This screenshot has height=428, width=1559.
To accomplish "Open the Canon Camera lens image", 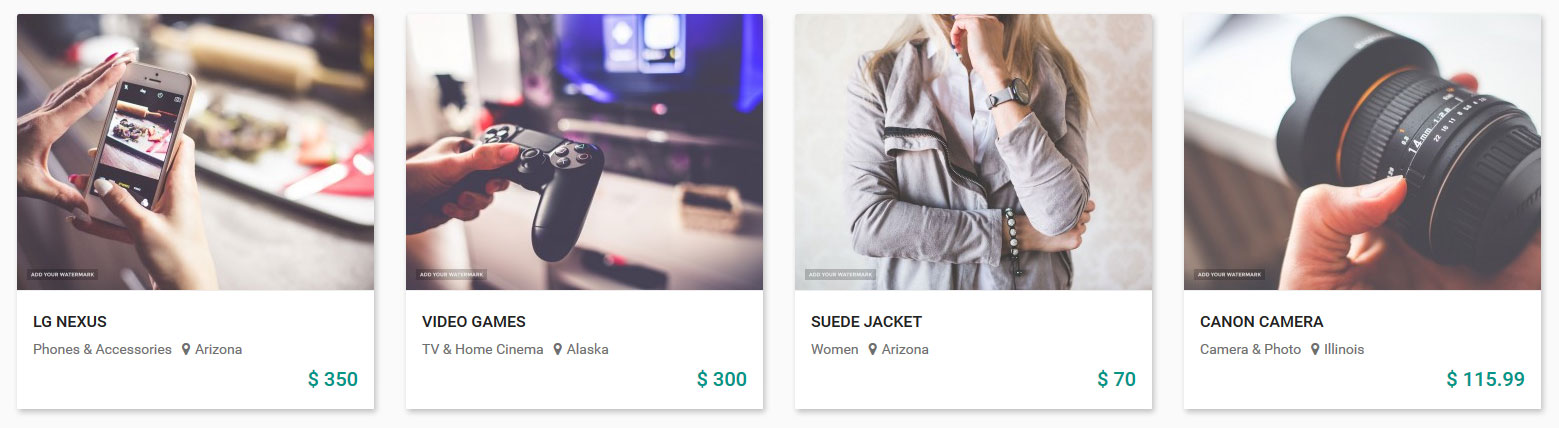I will [x=1362, y=152].
